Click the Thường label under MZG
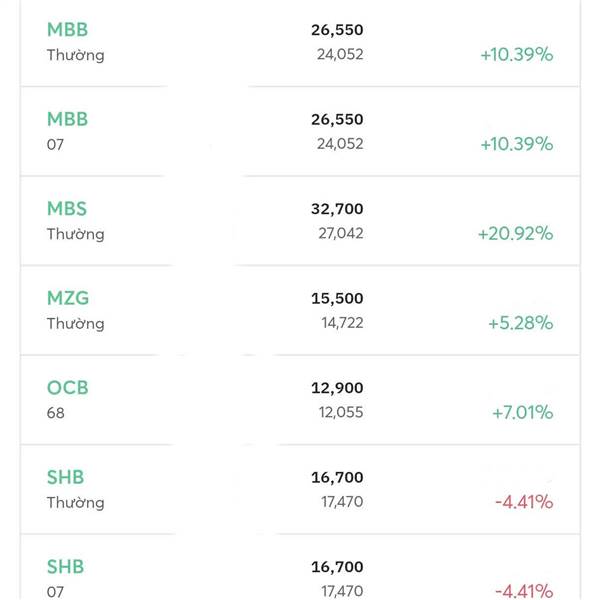 (x=75, y=323)
